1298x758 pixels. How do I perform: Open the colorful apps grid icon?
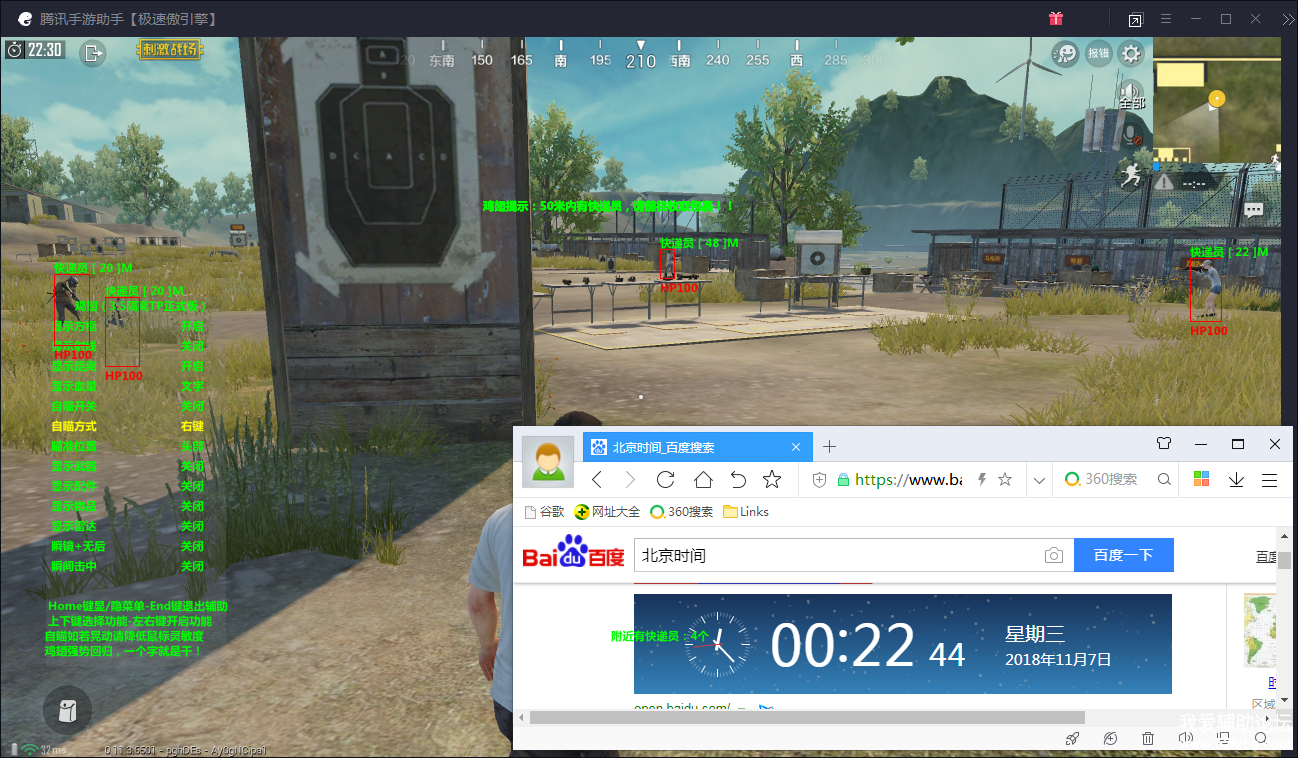(1202, 480)
